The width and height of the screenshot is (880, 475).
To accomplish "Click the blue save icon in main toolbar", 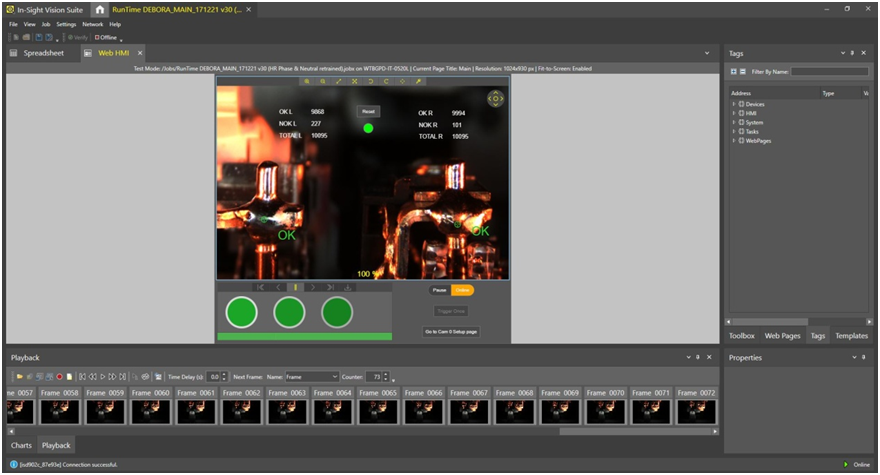I will tap(39, 38).
